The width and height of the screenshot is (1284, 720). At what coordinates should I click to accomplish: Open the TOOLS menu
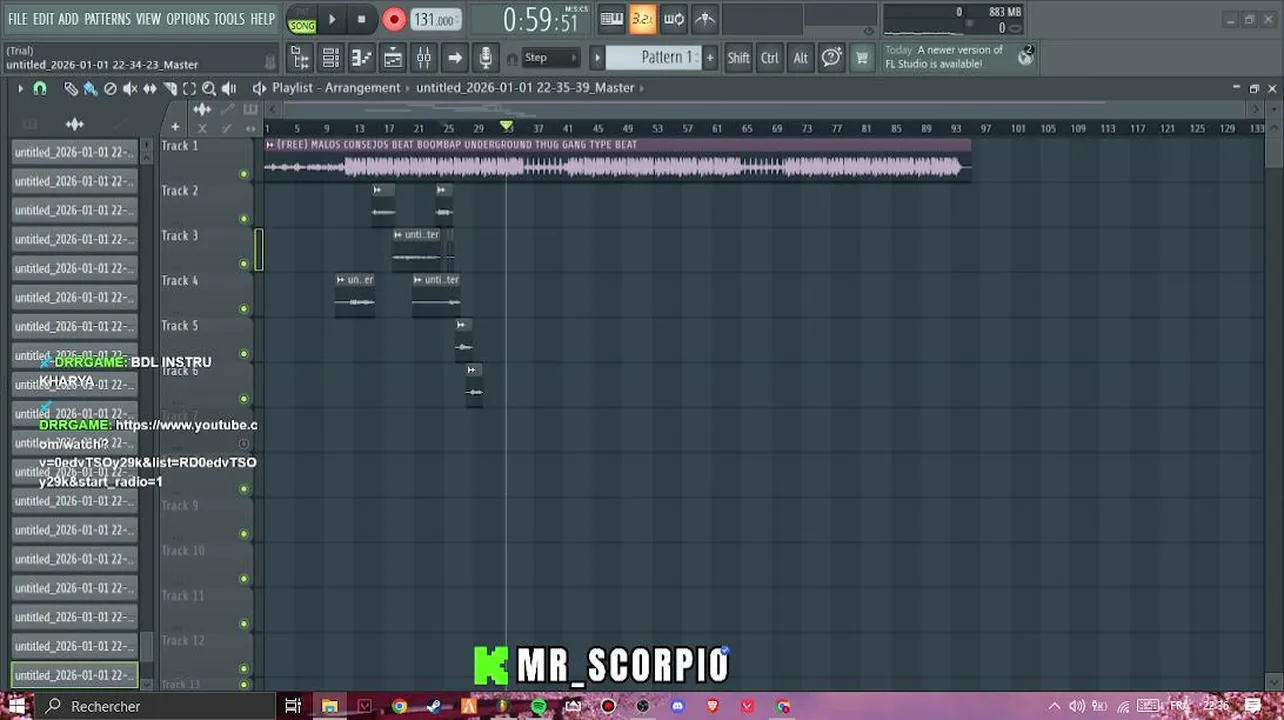(x=229, y=19)
